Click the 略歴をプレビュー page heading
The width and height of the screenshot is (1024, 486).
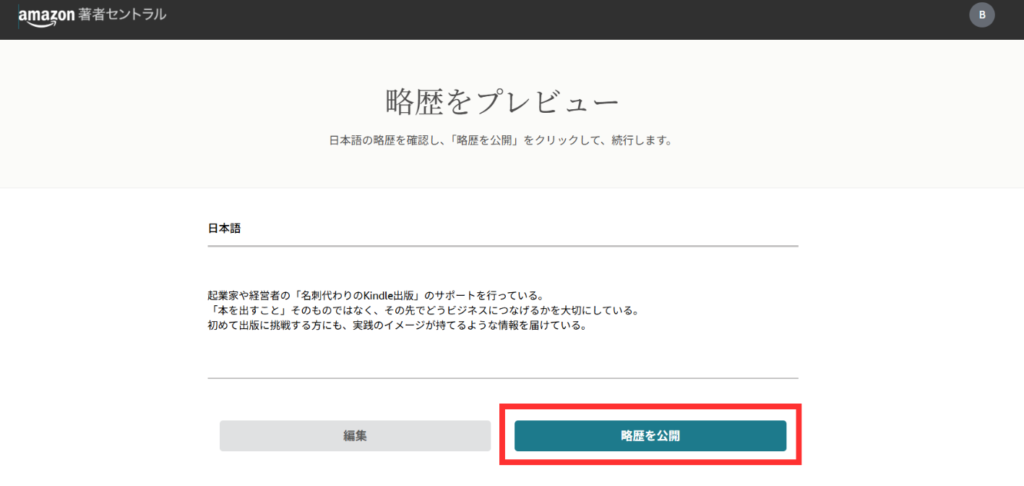click(501, 102)
